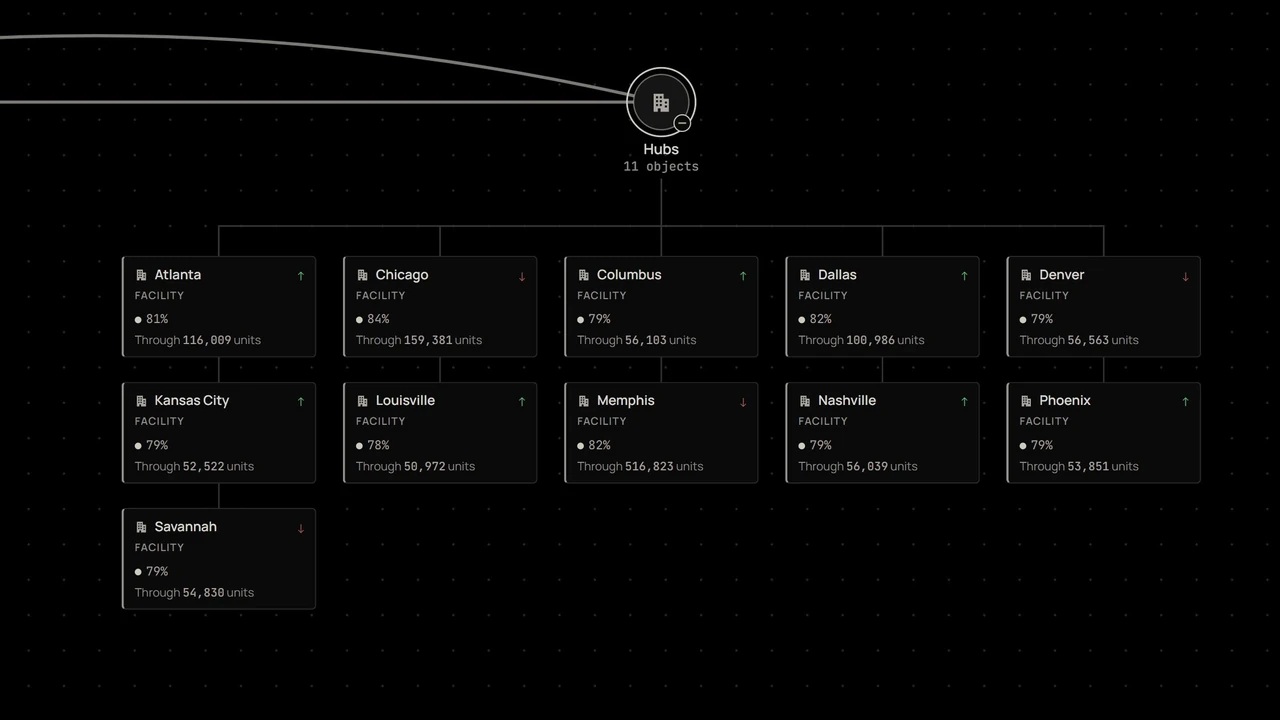
Task: Select the Memphis facility name
Action: click(626, 401)
